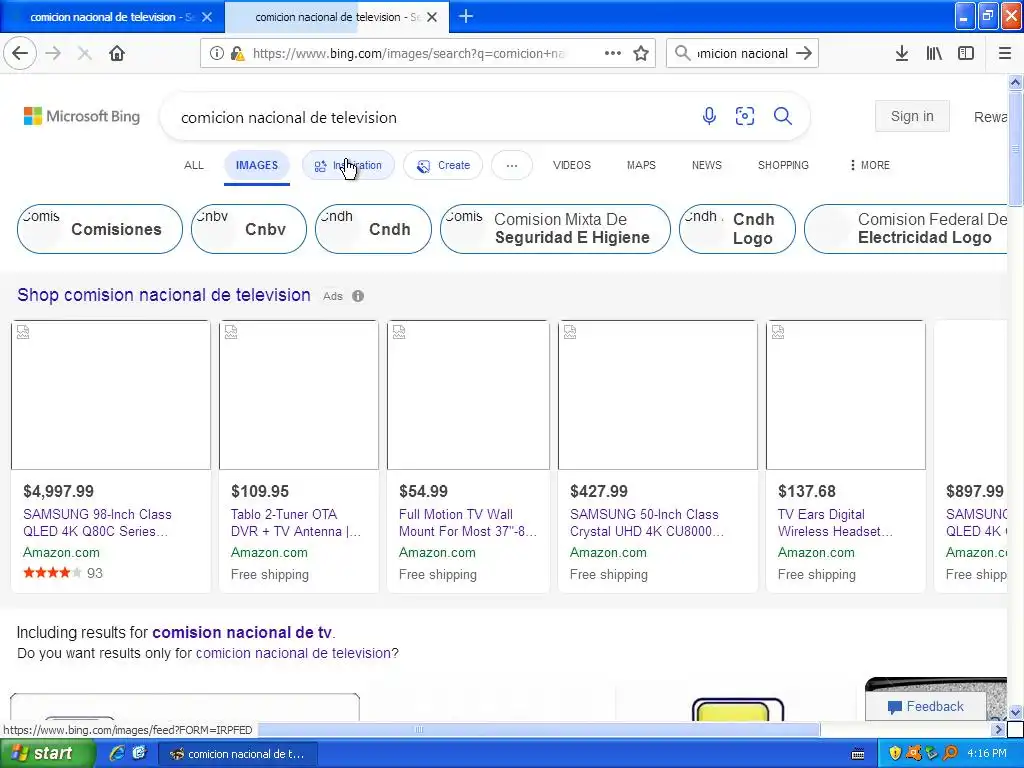Open the page actions three-dot menu
The height and width of the screenshot is (768, 1024).
[x=613, y=53]
